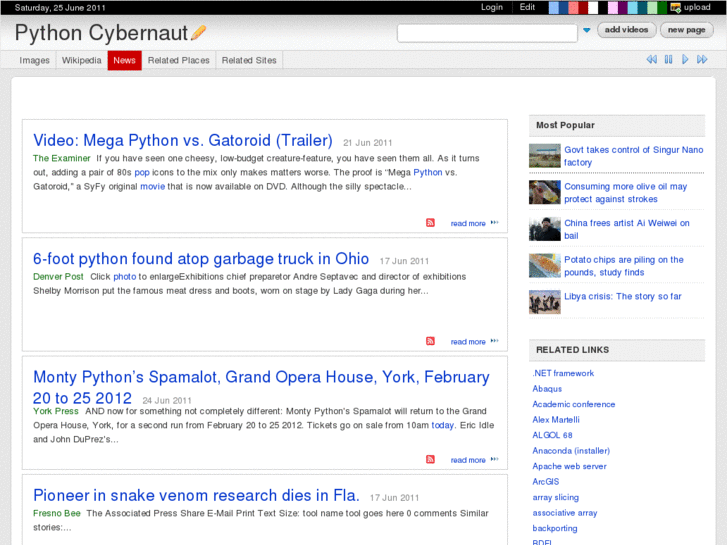Expand the blue dropdown arrow beside search box

coord(587,30)
